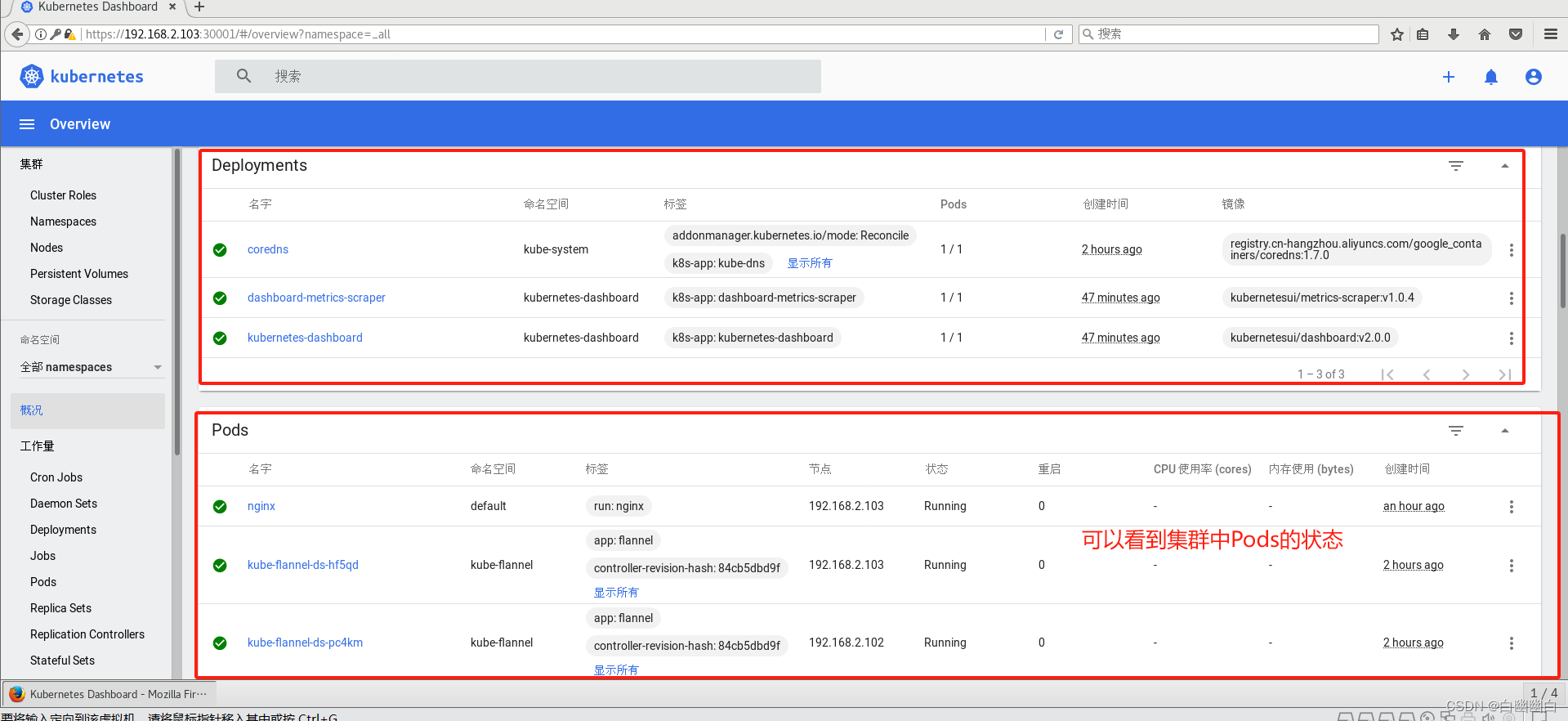Open the nginx pod link
Image resolution: width=1568 pixels, height=721 pixels.
tap(261, 506)
